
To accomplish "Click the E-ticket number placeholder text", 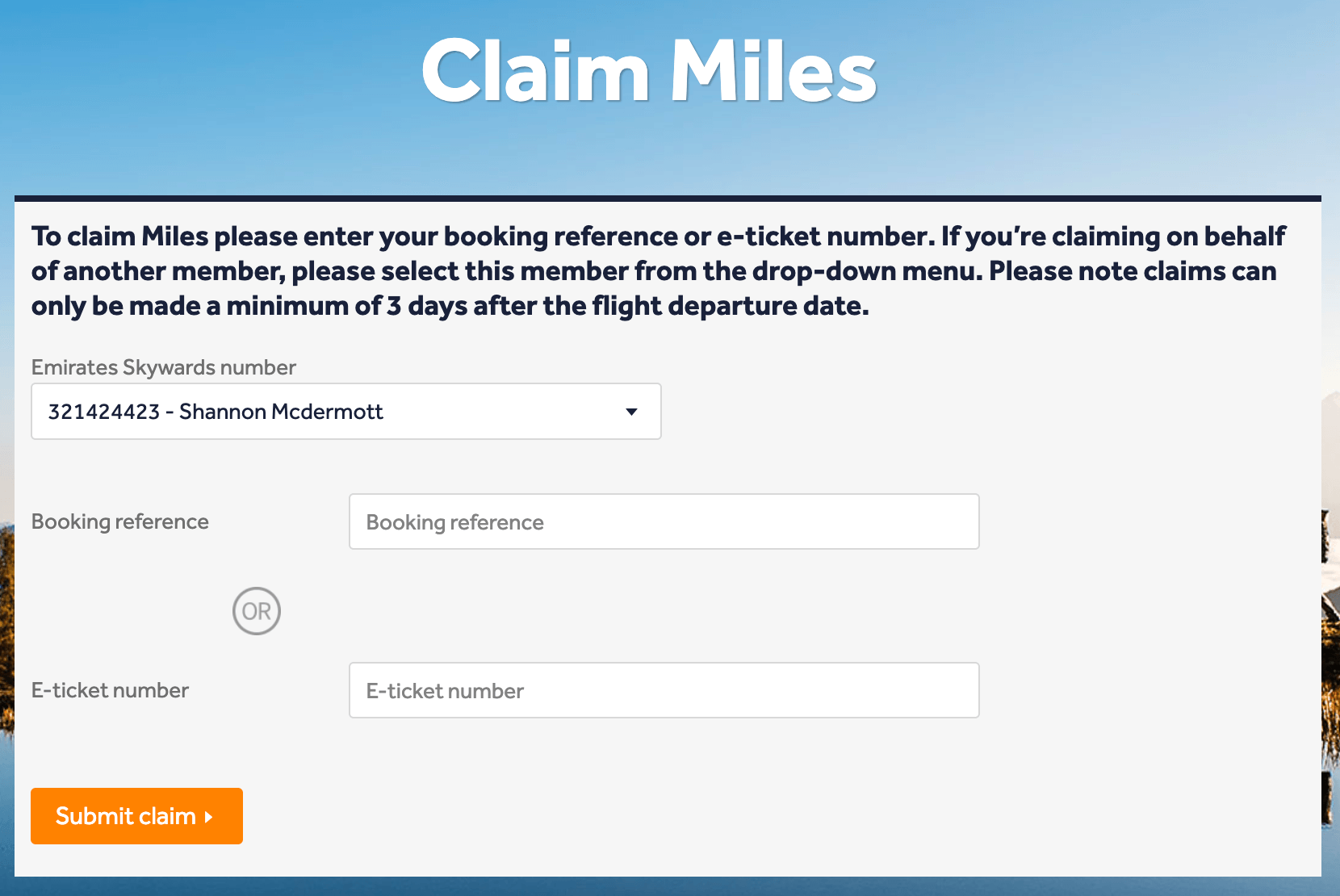I will (444, 690).
